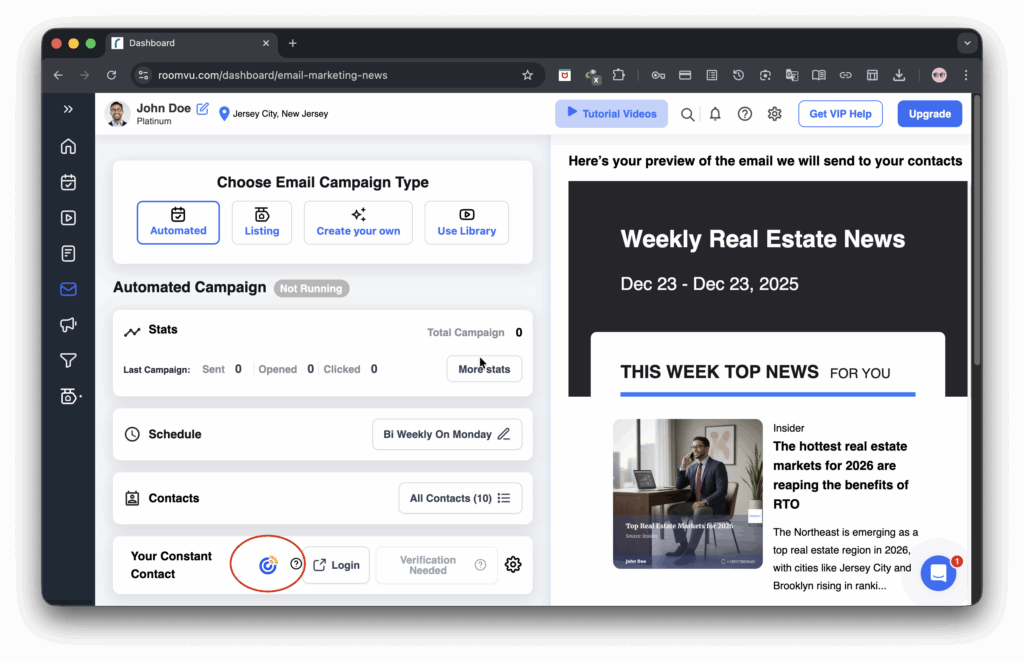Open the megaphone ads icon in sidebar
1024x661 pixels.
pos(68,325)
